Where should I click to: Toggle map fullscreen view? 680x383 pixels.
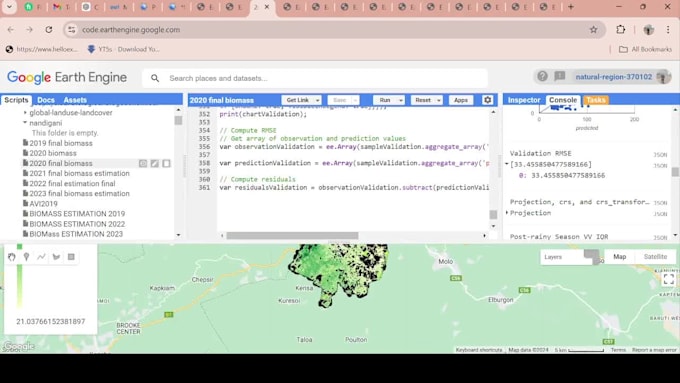tap(668, 279)
